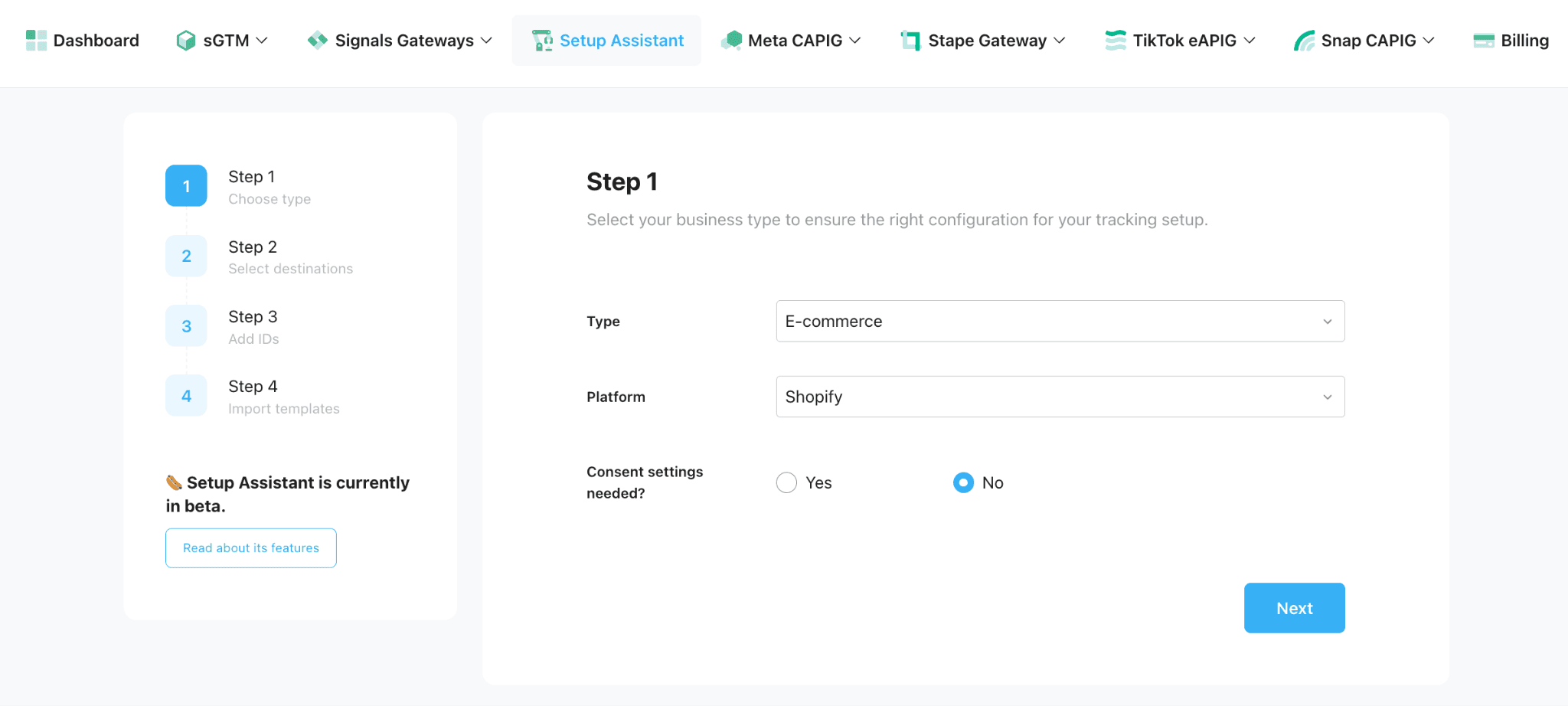Open the Meta CAPIG menu label
1568x706 pixels.
point(795,41)
